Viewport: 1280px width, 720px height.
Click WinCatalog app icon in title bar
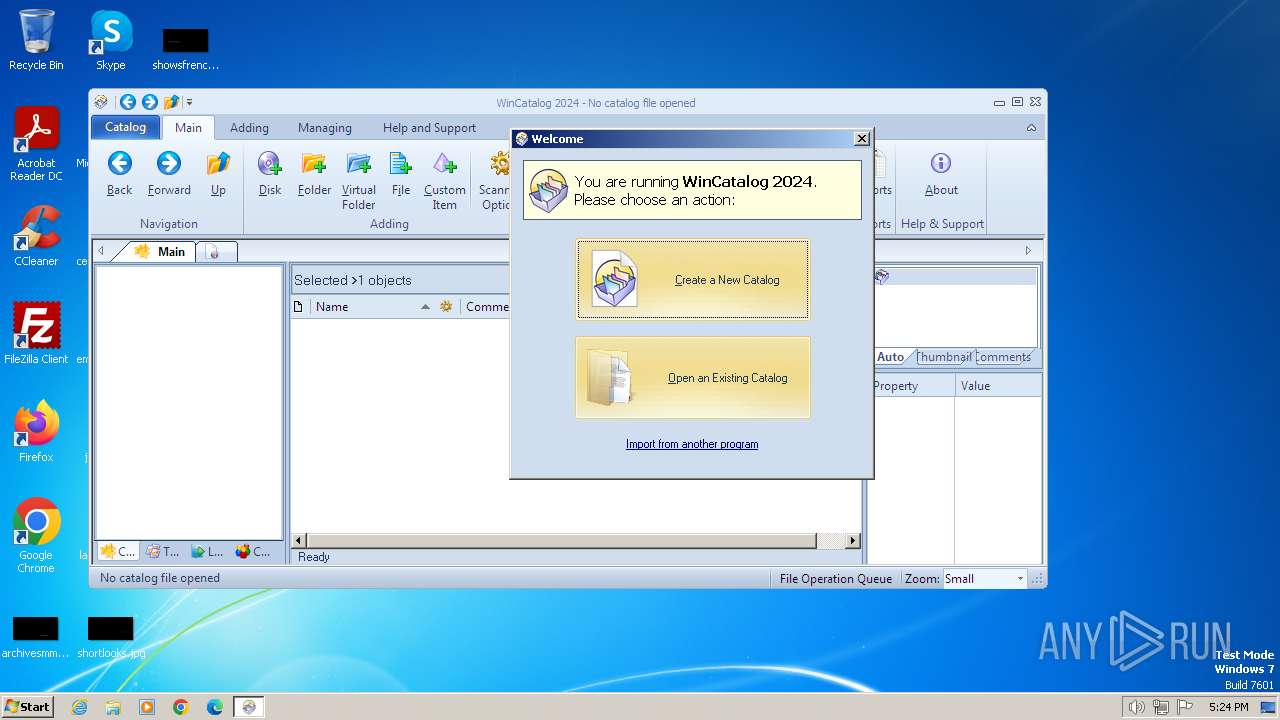tap(101, 102)
